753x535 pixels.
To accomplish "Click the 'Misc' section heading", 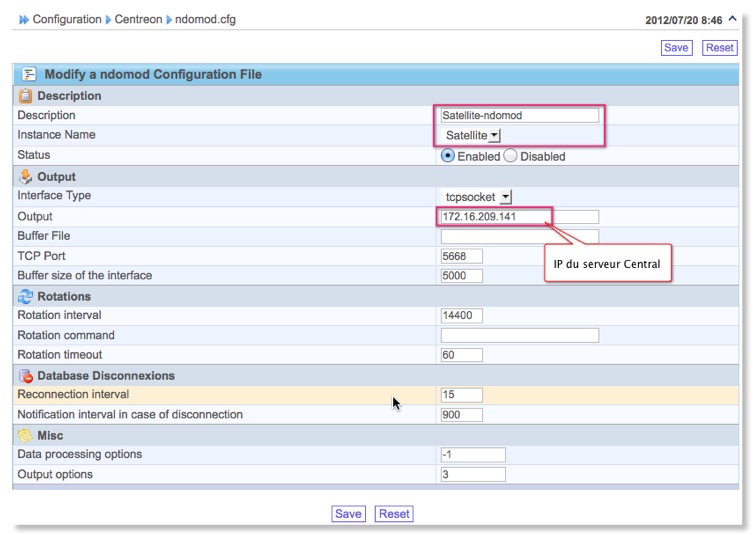I will (x=50, y=436).
